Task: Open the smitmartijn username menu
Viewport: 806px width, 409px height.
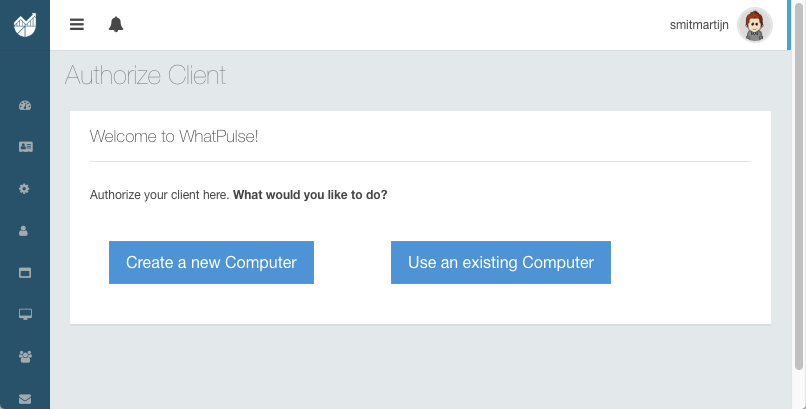Action: tap(699, 25)
